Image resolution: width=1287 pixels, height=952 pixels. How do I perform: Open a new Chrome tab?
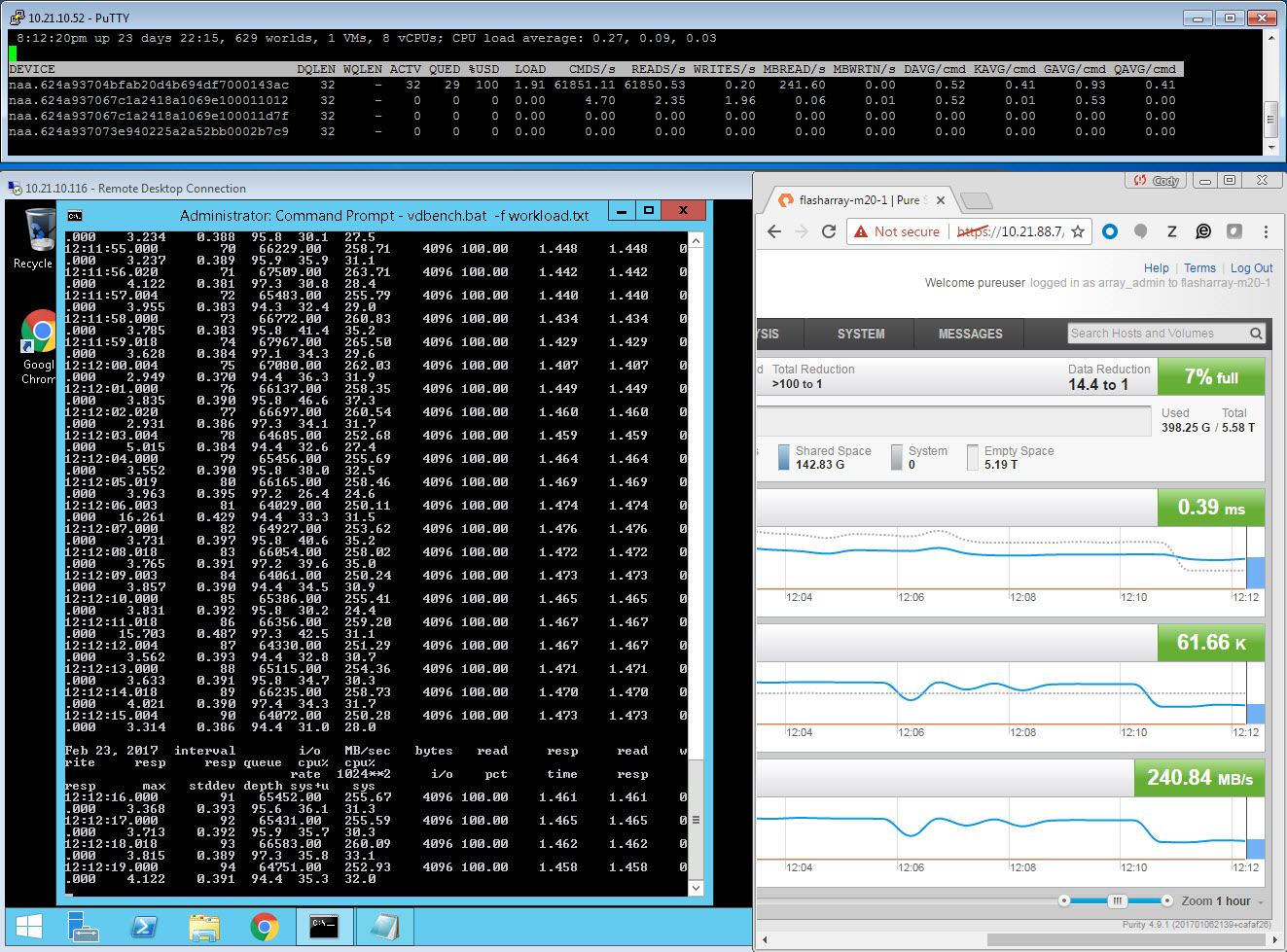pos(976,200)
